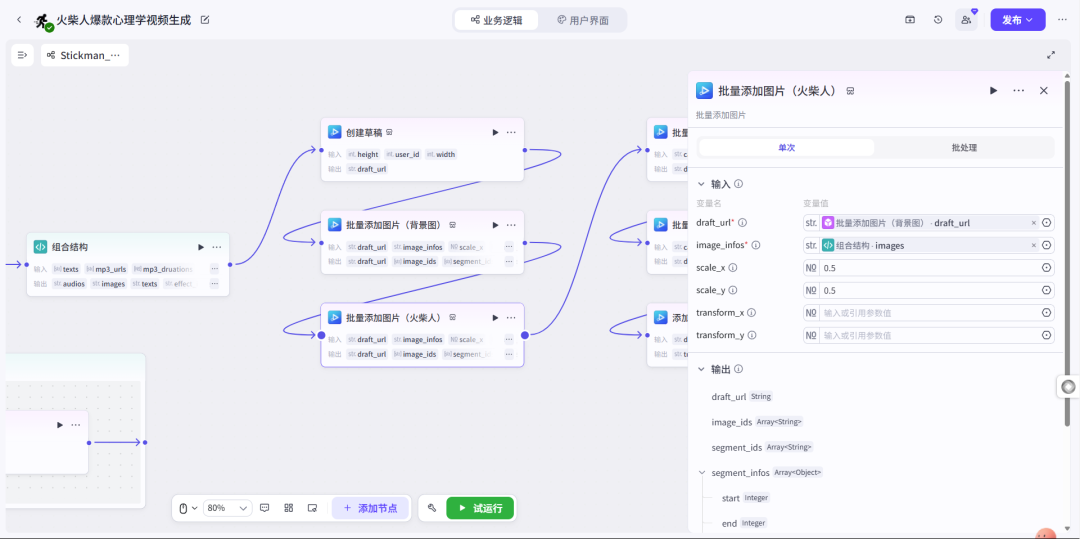Open the header more options menu
1080x539 pixels.
point(1062,20)
